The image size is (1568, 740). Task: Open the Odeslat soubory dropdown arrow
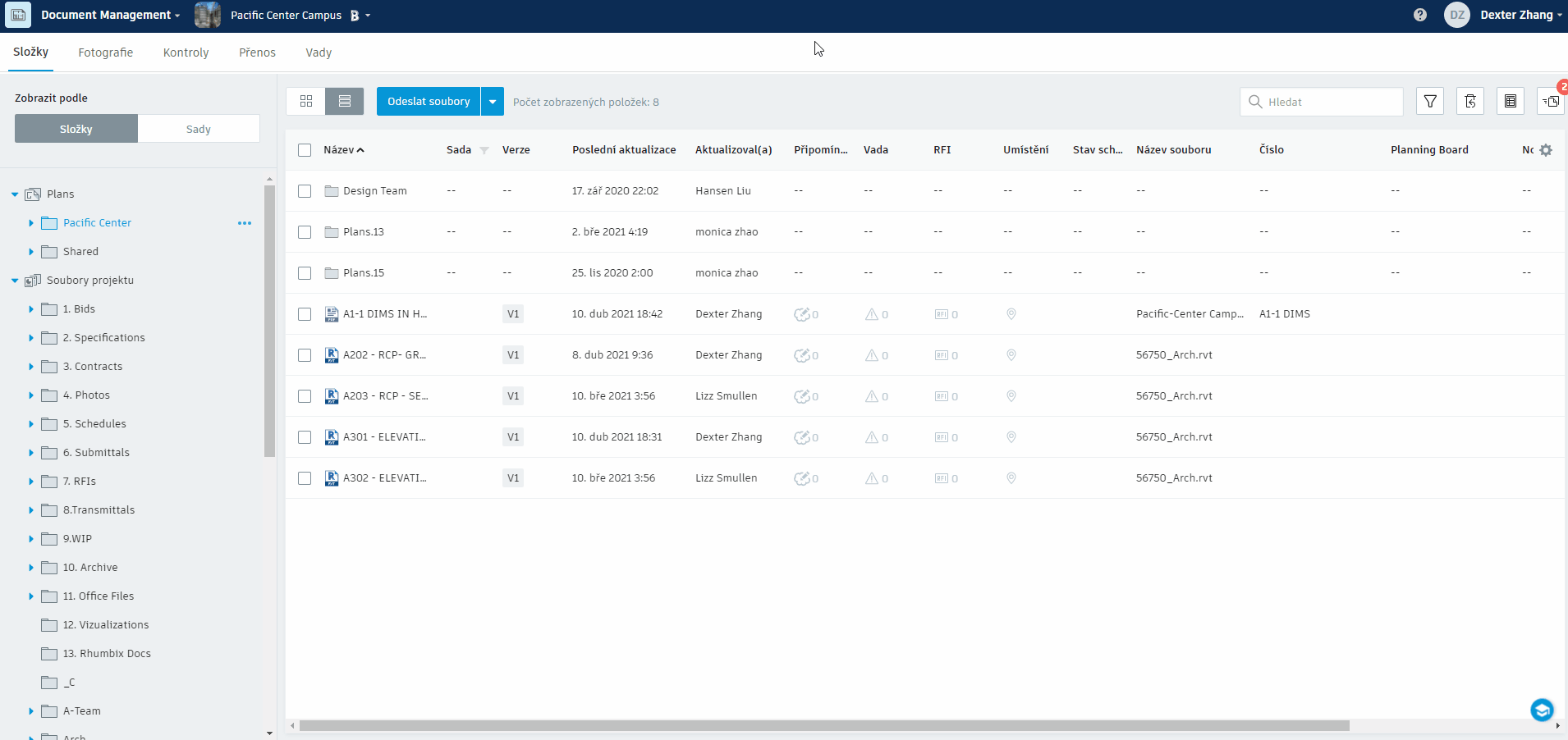tap(493, 102)
